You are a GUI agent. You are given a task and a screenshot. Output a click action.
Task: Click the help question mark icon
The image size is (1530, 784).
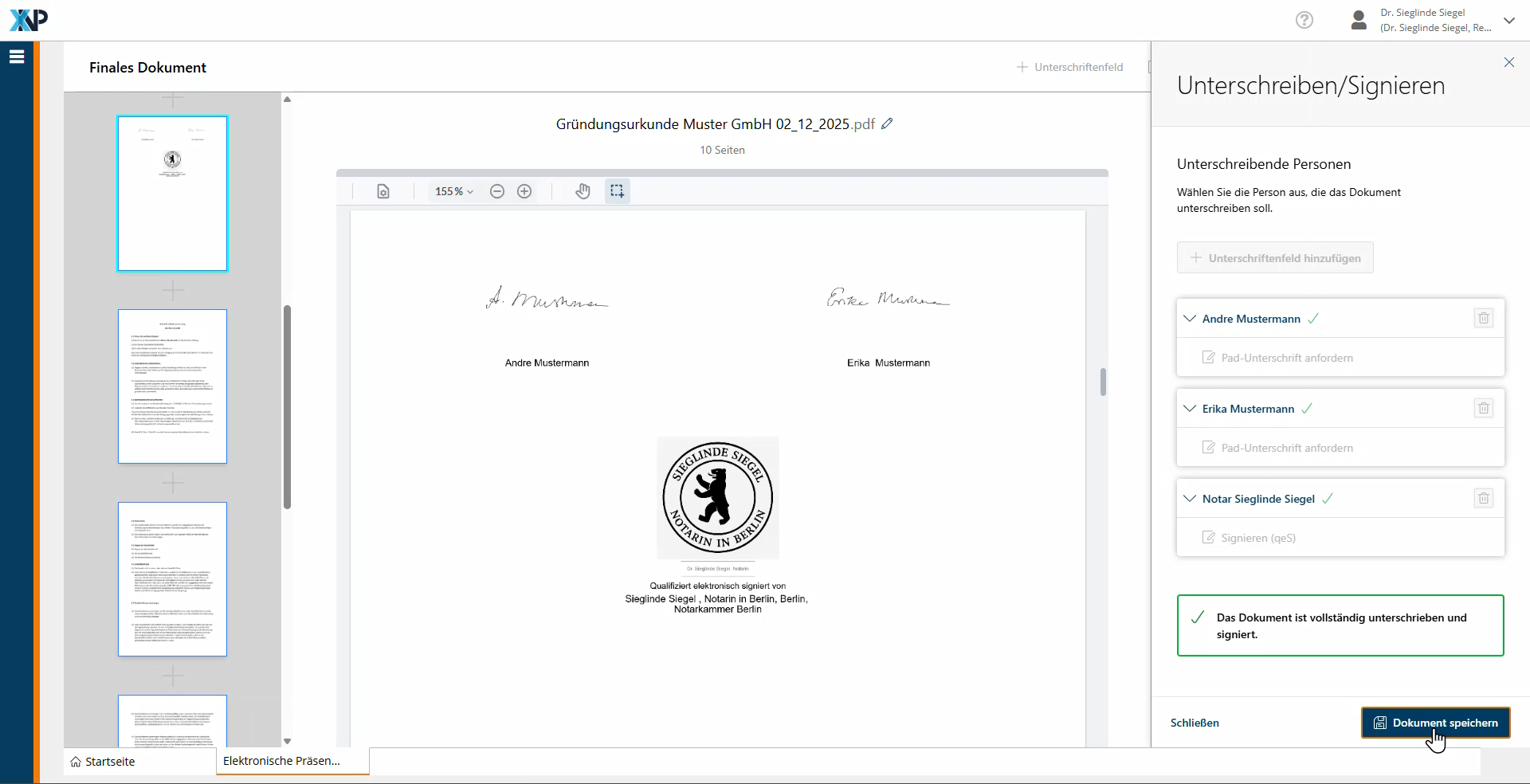(1304, 20)
